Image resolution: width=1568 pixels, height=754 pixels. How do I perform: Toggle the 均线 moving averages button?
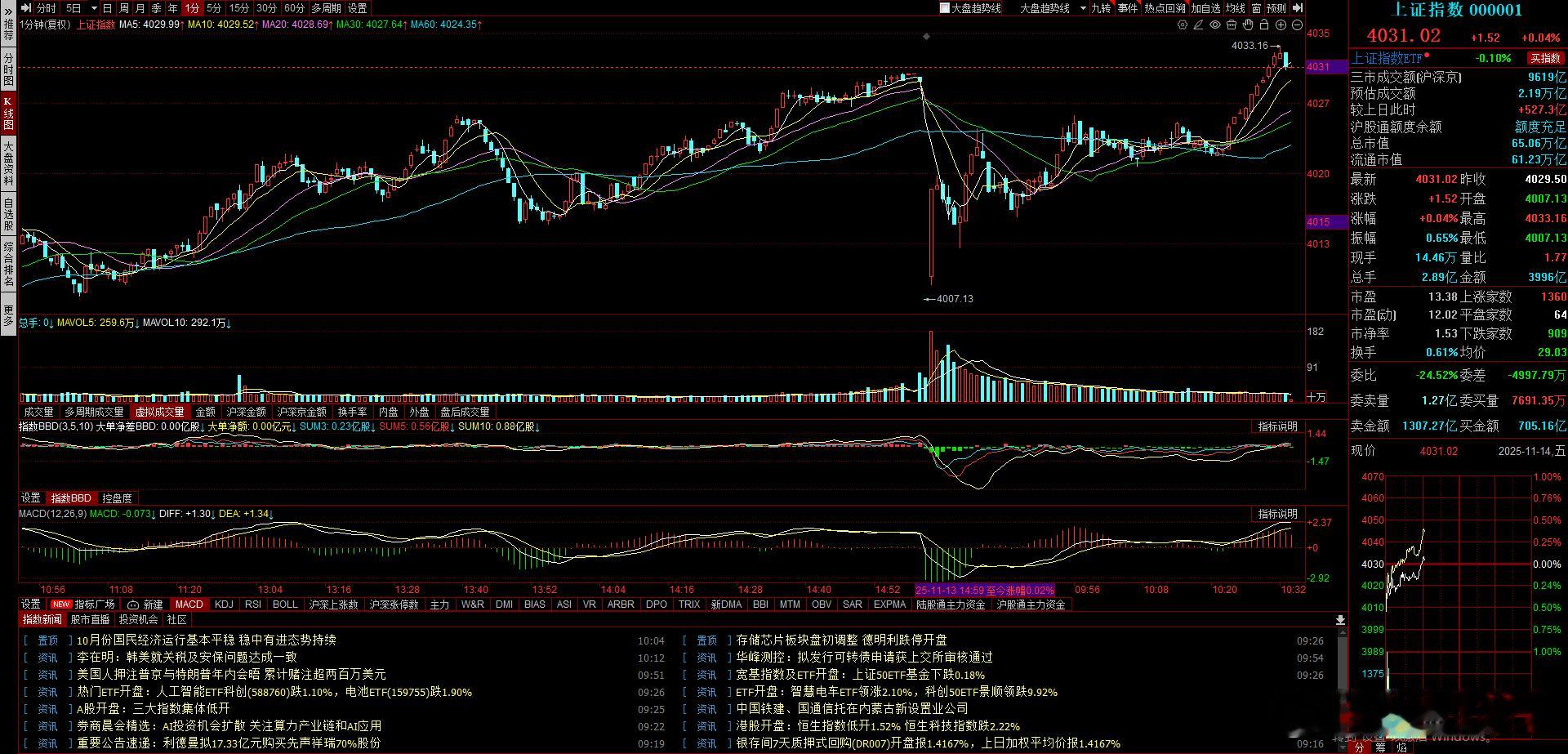pyautogui.click(x=1236, y=8)
